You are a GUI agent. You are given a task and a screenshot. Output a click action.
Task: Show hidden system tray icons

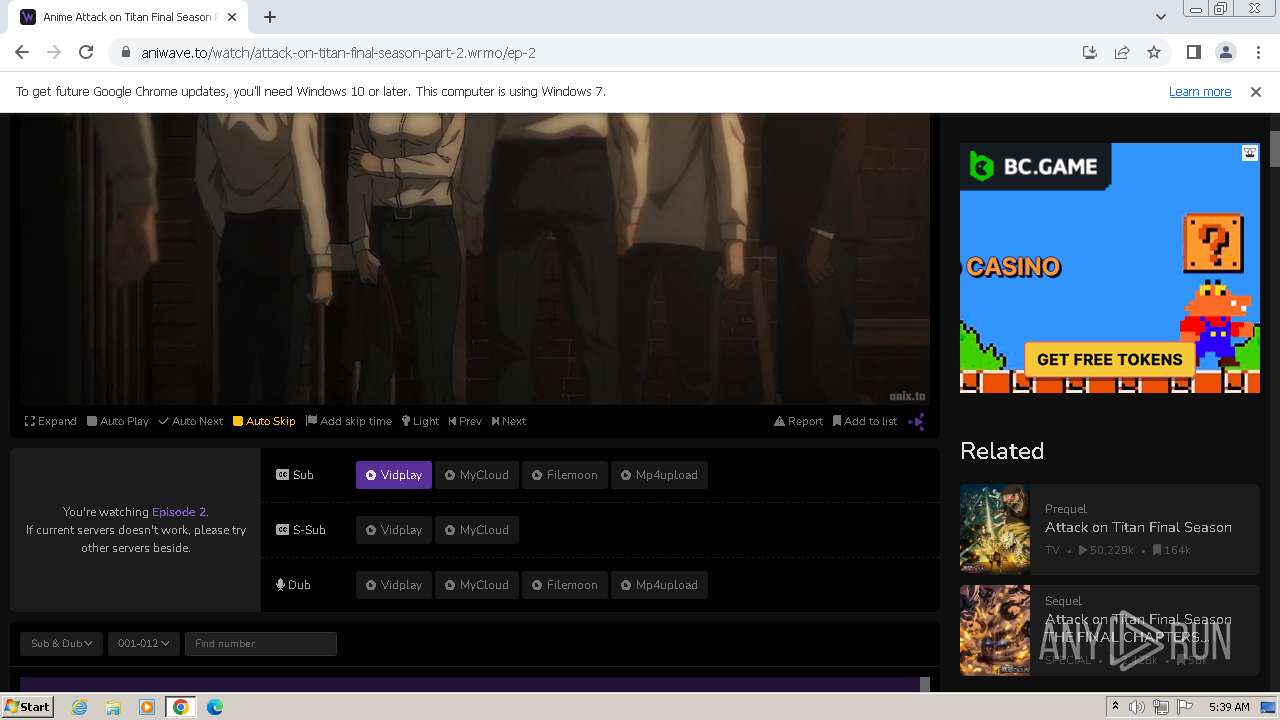tap(1115, 707)
